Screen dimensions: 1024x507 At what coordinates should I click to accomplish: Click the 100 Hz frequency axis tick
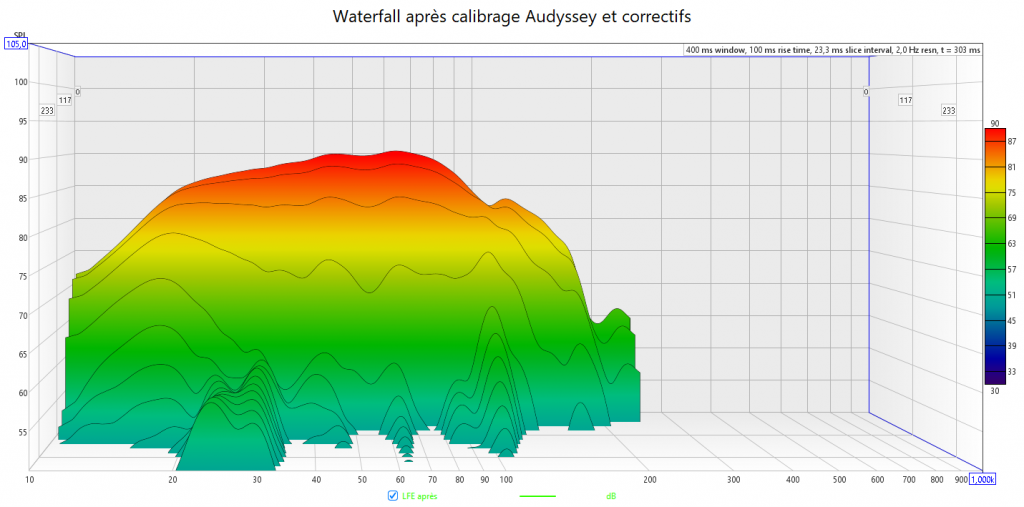point(506,481)
